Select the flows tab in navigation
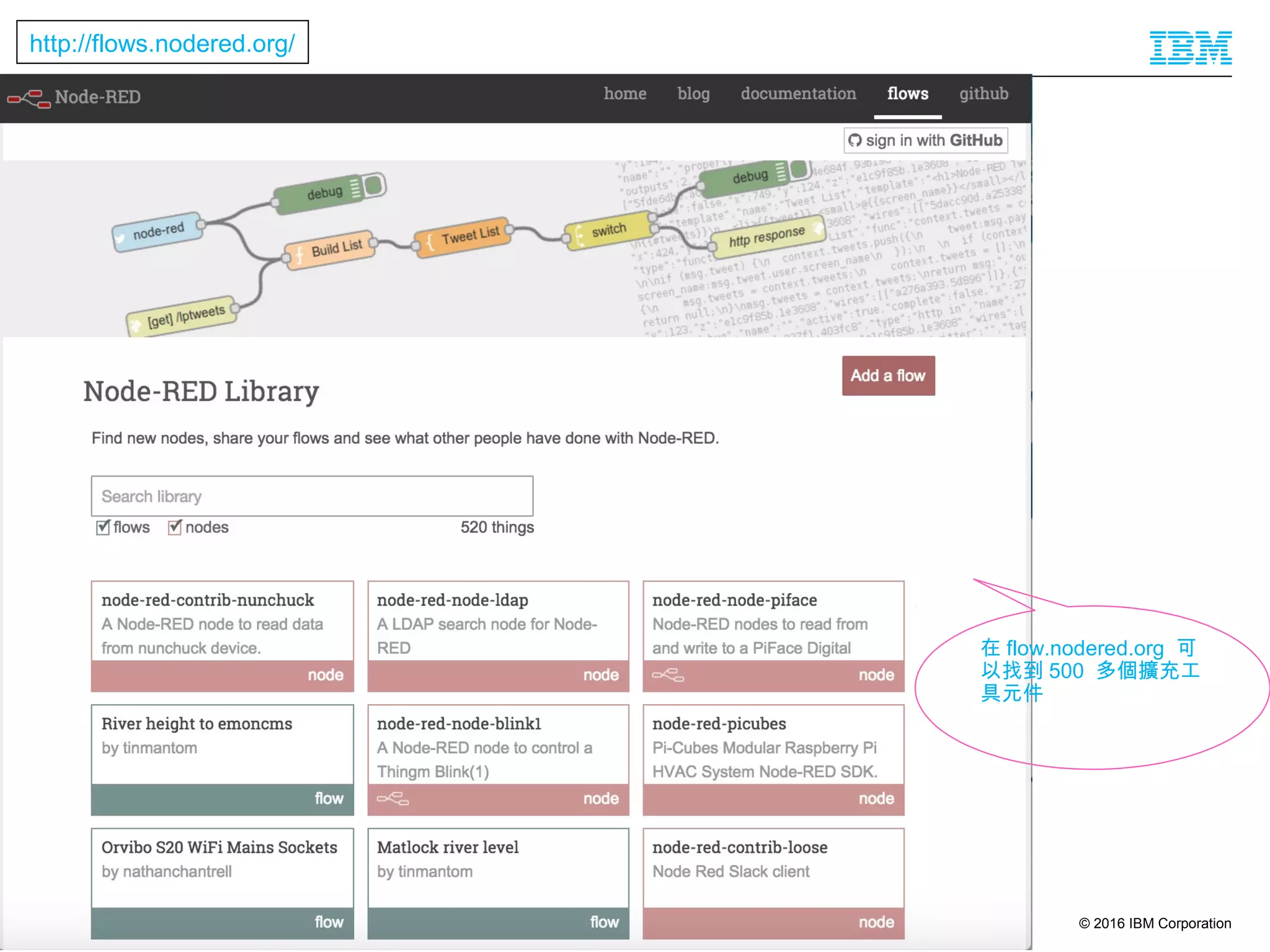The image size is (1270, 952). 908,94
